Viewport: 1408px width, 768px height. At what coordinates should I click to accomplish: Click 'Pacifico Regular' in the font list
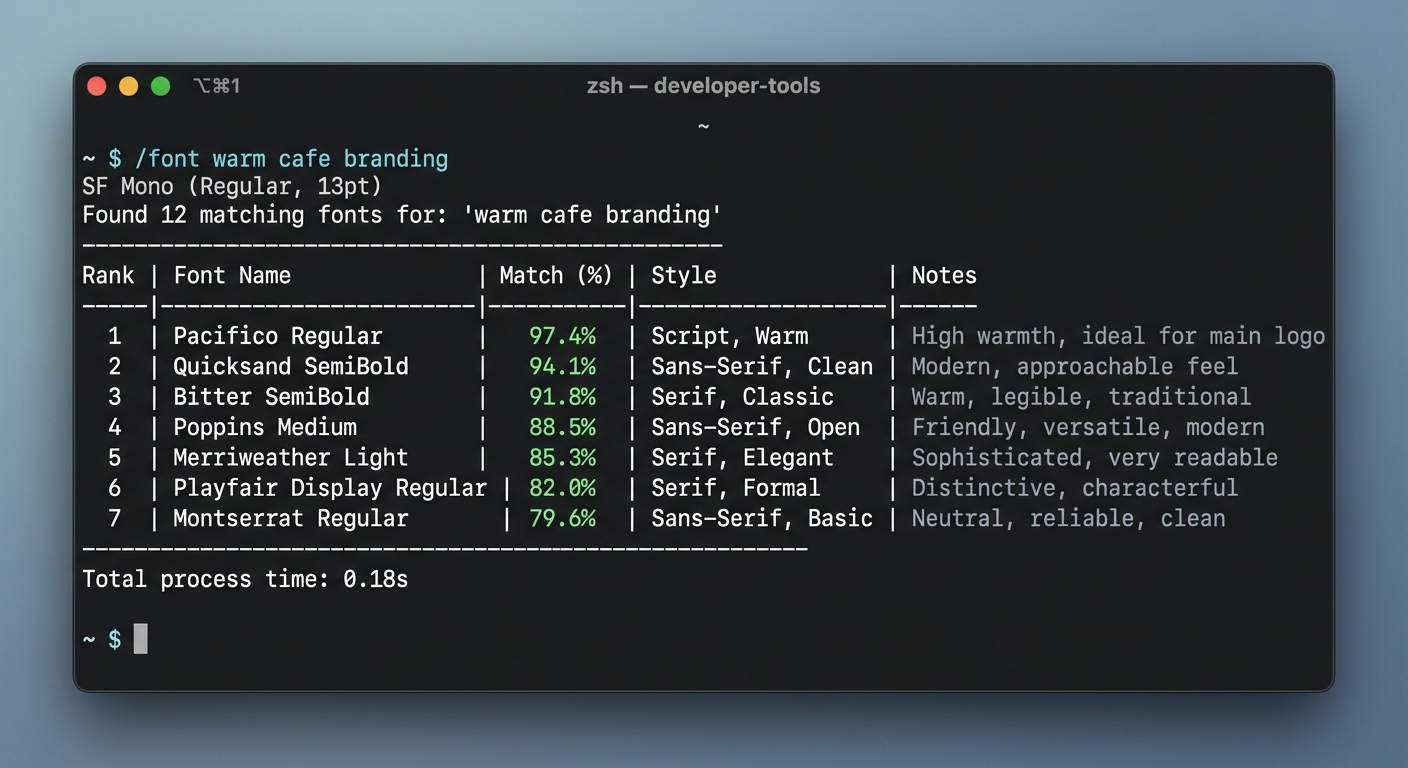coord(277,336)
